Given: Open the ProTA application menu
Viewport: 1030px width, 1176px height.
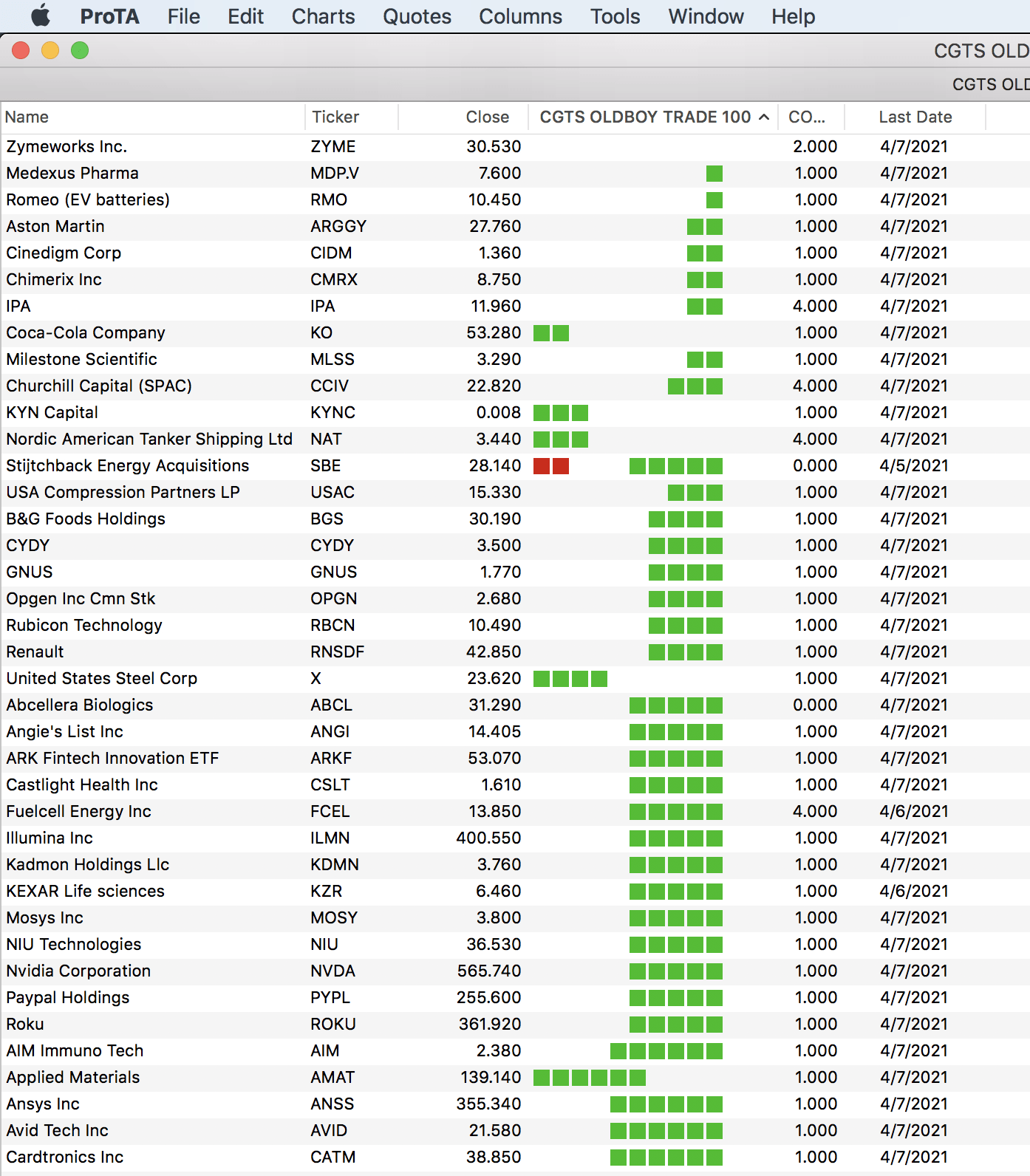Looking at the screenshot, I should (109, 16).
